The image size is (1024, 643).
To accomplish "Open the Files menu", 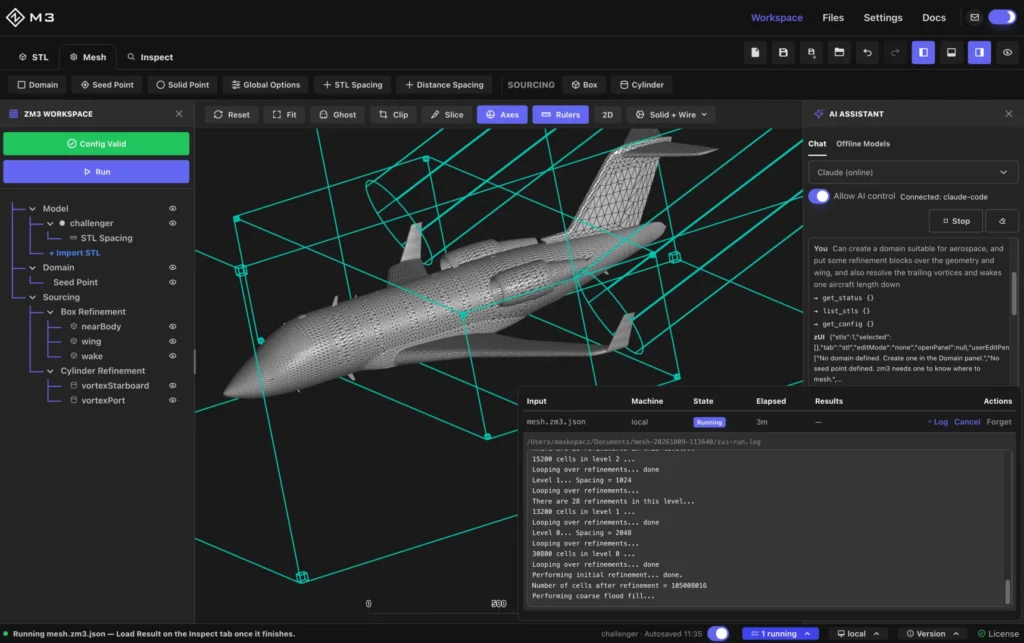I will pos(833,18).
